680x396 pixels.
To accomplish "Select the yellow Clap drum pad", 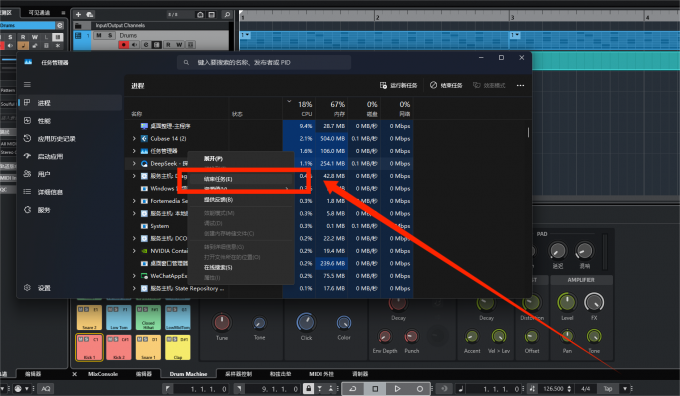I will coord(178,347).
